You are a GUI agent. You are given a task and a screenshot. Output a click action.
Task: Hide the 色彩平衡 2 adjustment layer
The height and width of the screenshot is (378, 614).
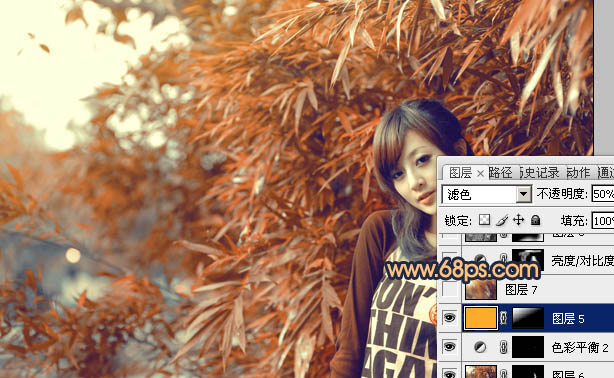(x=449, y=347)
